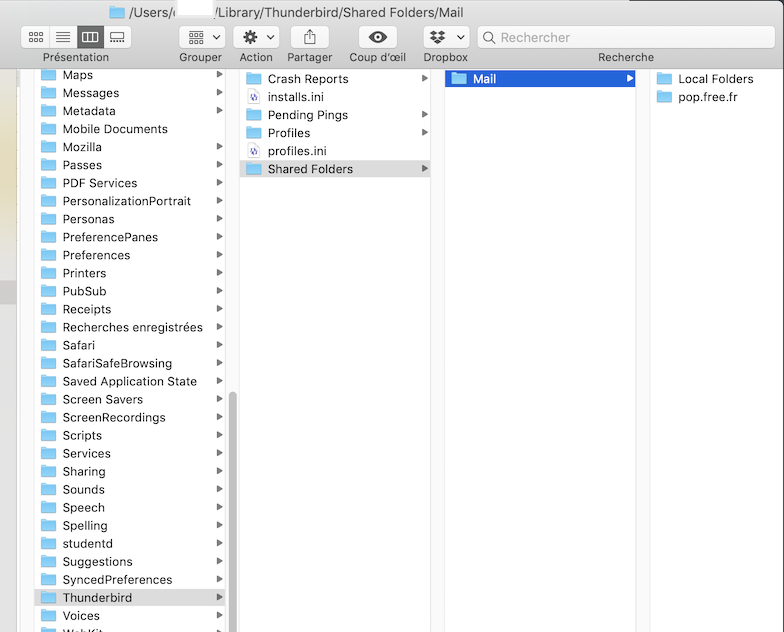Screen dimensions: 784x632
Task: Click the Printers folder icon
Action: tap(48, 272)
